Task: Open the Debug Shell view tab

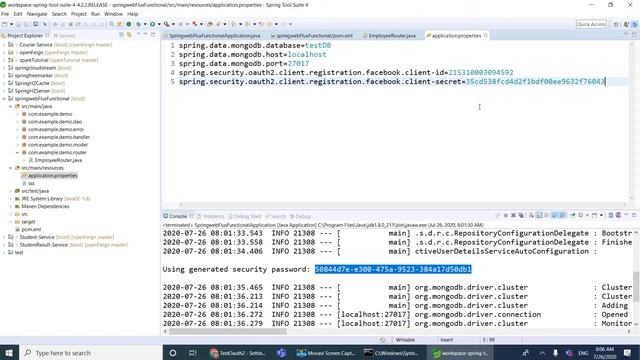Action: click(245, 216)
